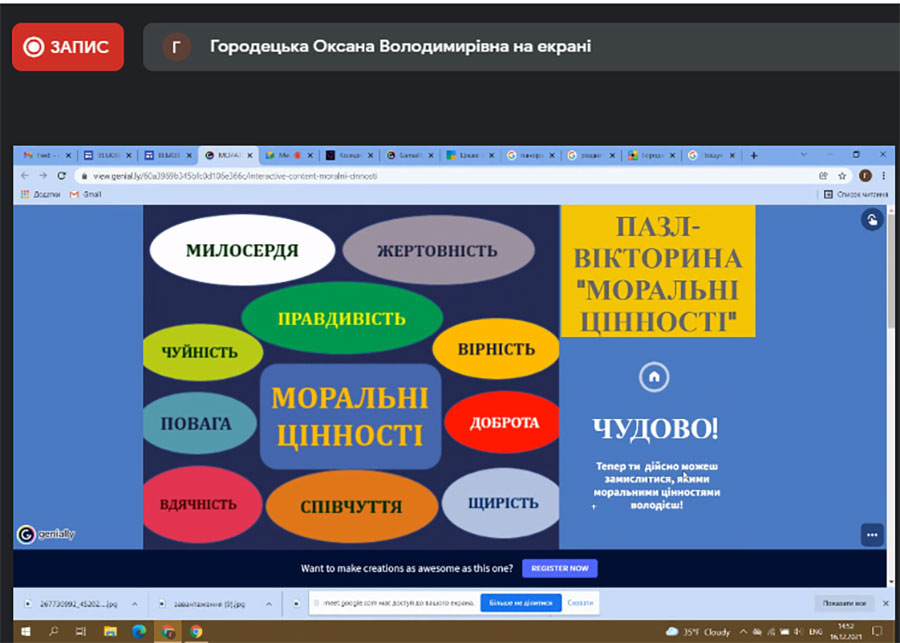This screenshot has width=900, height=643.
Task: Share this page via address bar icon
Action: [824, 176]
